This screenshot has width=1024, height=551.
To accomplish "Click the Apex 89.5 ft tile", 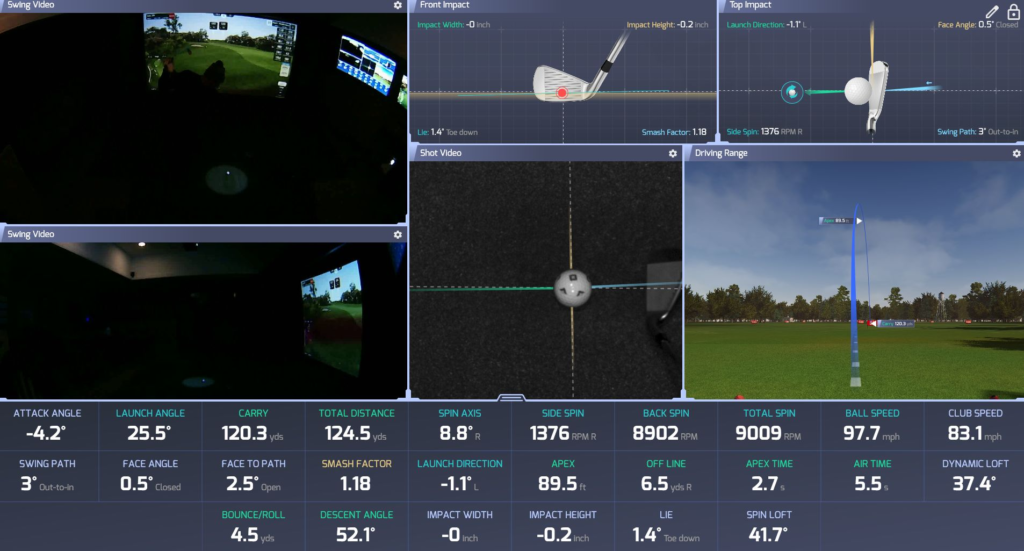I will point(562,476).
